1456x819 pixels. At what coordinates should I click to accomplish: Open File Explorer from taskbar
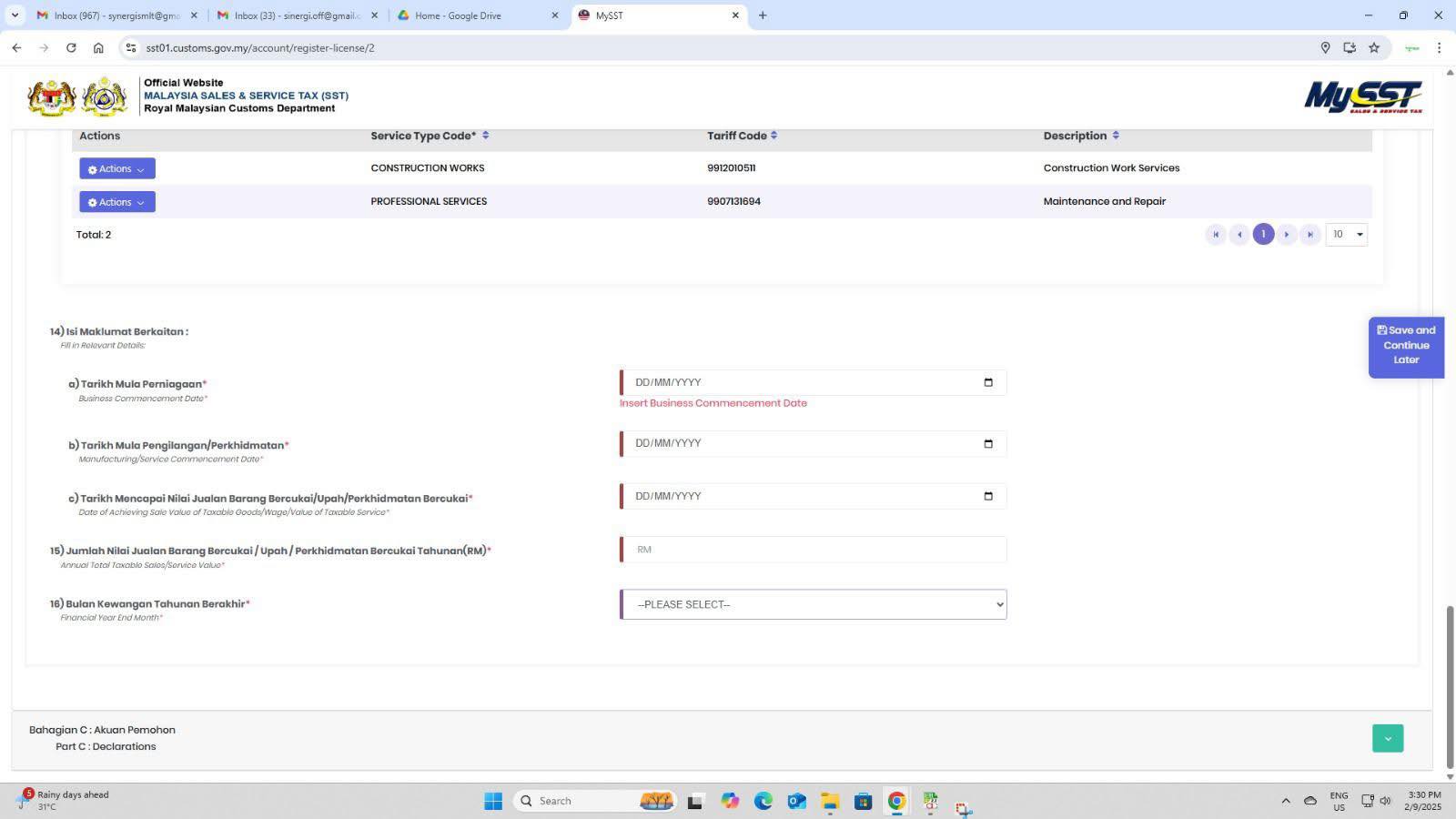click(830, 801)
